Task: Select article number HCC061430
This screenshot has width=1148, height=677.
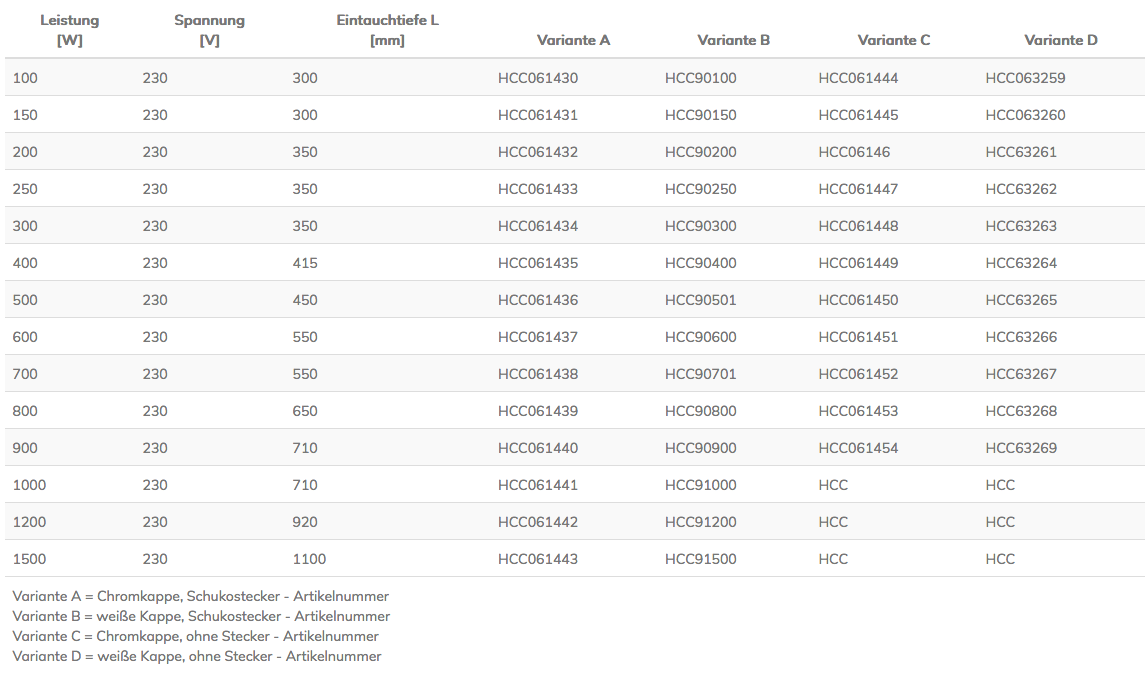Action: click(538, 78)
